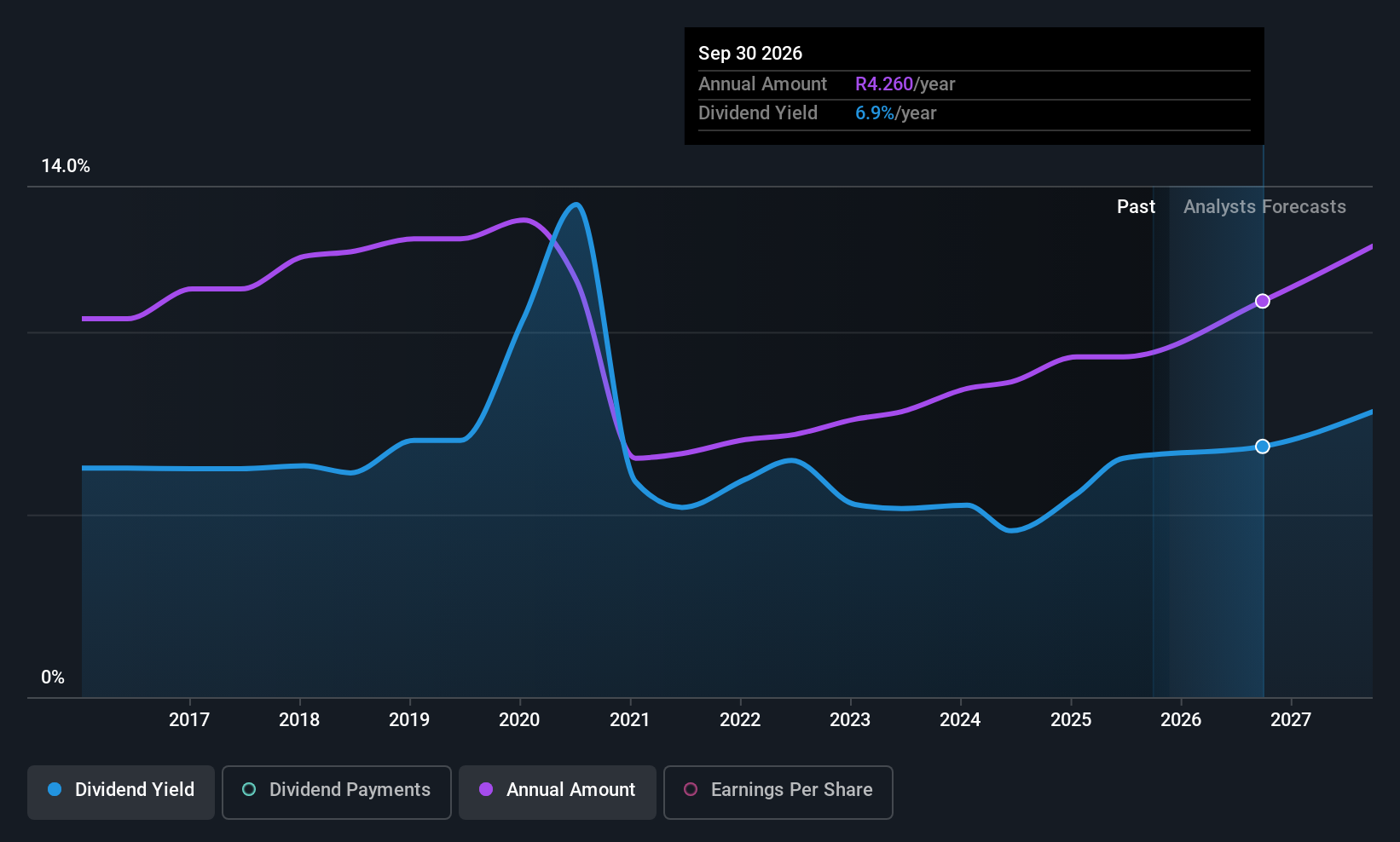Select the purple data point marker on chart
The width and height of the screenshot is (1400, 842).
[1263, 301]
